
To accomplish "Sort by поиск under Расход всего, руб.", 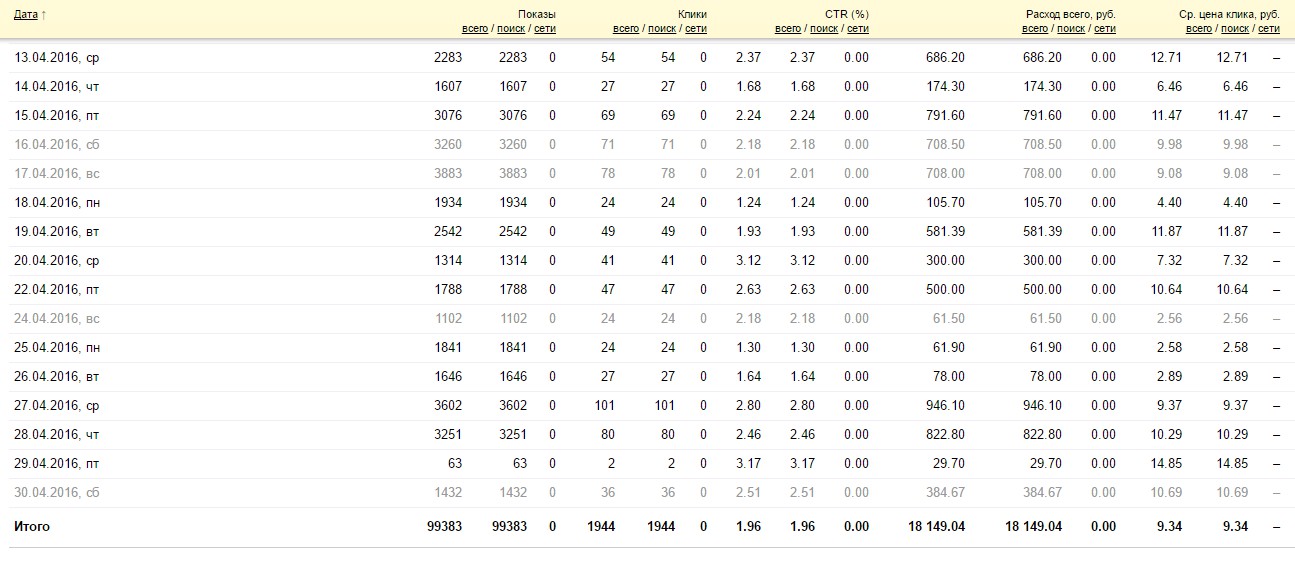I will pos(1071,29).
